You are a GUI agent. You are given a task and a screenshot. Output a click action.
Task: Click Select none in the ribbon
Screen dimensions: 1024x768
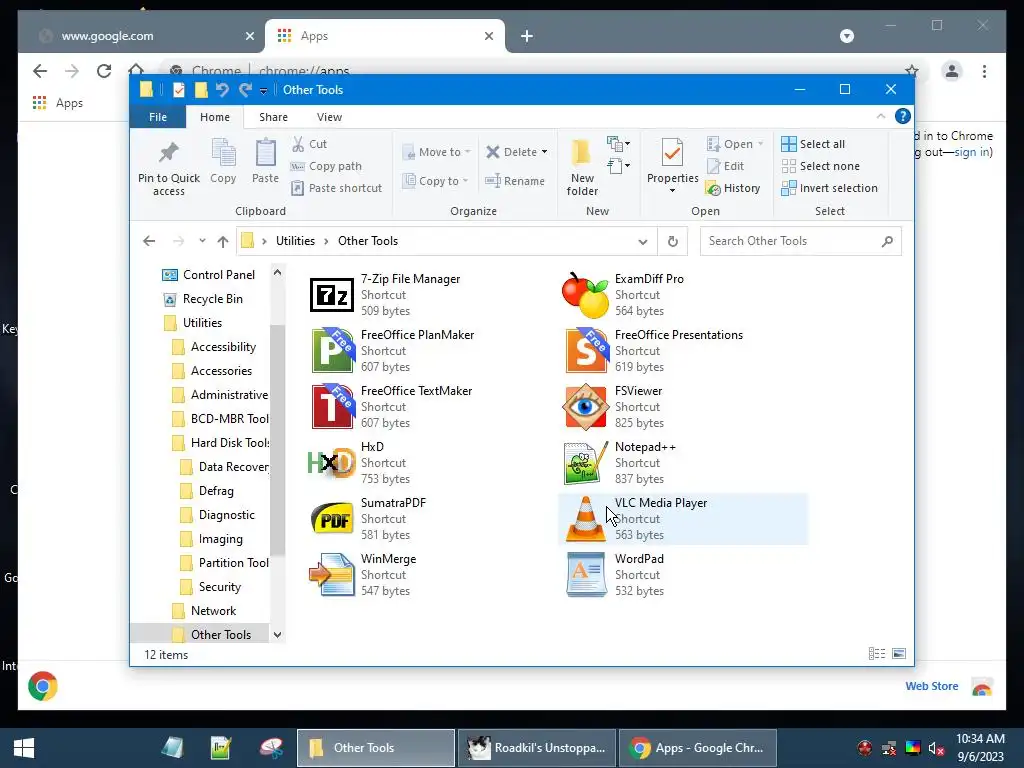[821, 166]
